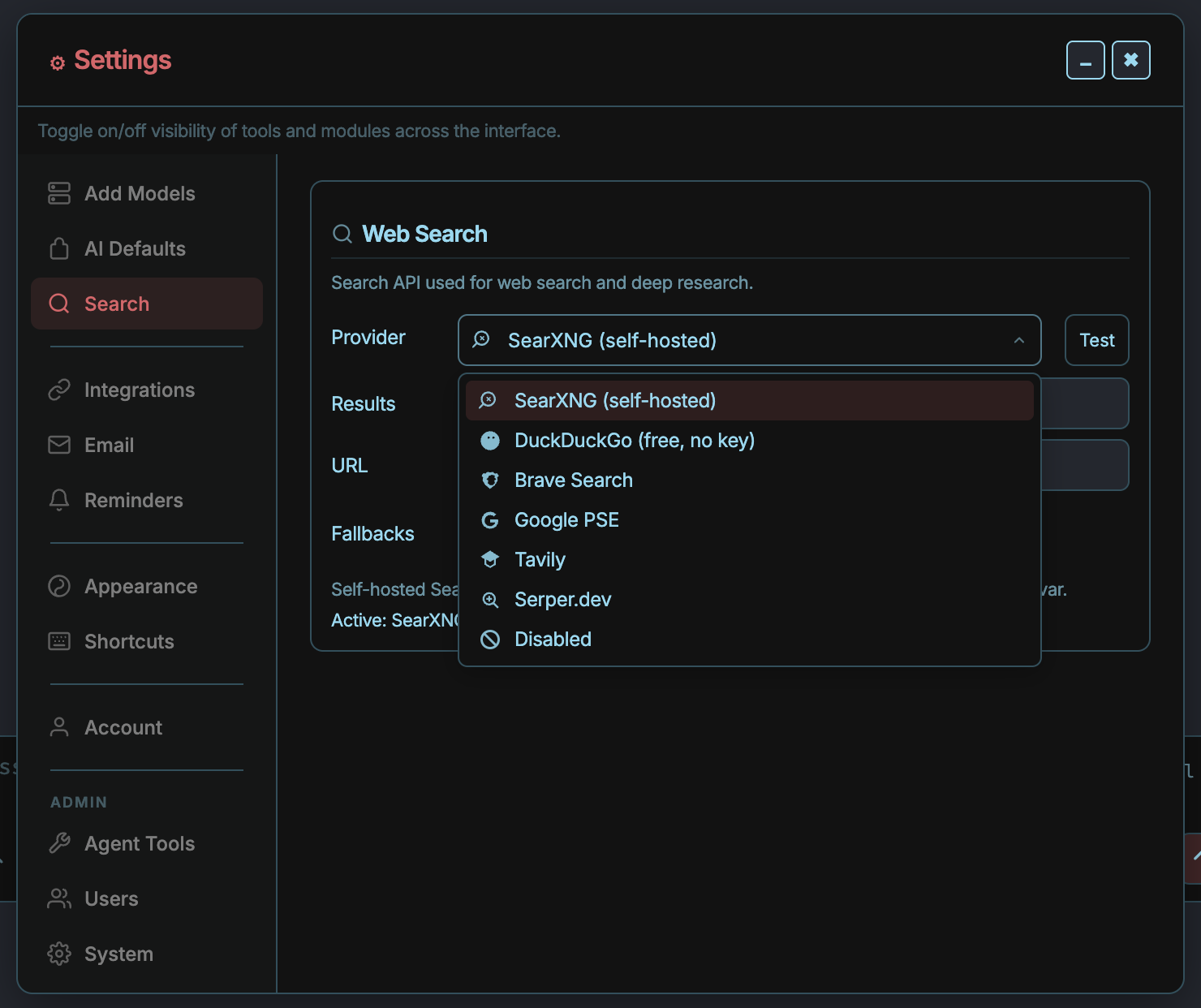Image resolution: width=1201 pixels, height=1008 pixels.
Task: Click the Results input field
Action: (1084, 403)
